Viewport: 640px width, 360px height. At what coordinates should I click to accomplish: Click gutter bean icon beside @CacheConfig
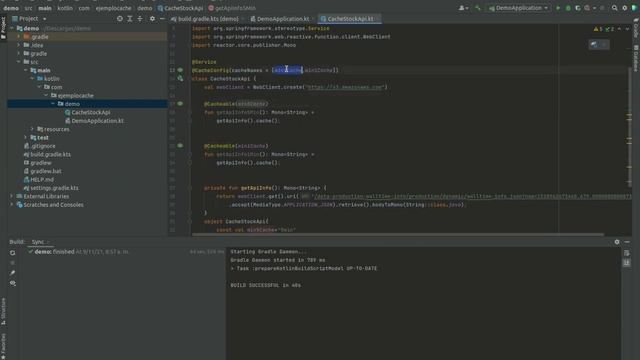pos(180,70)
